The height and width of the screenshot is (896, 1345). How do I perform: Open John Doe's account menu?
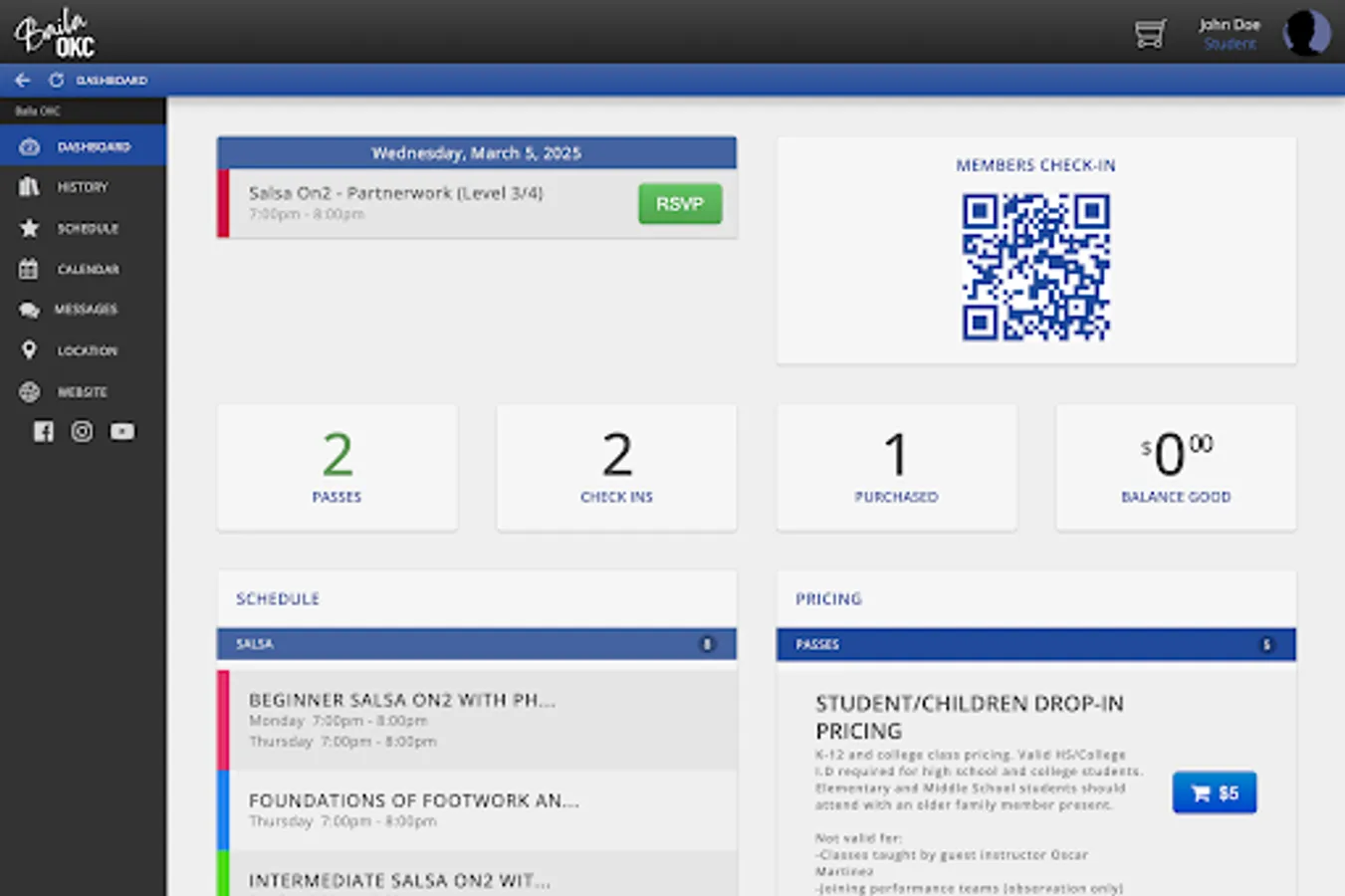pyautogui.click(x=1231, y=33)
